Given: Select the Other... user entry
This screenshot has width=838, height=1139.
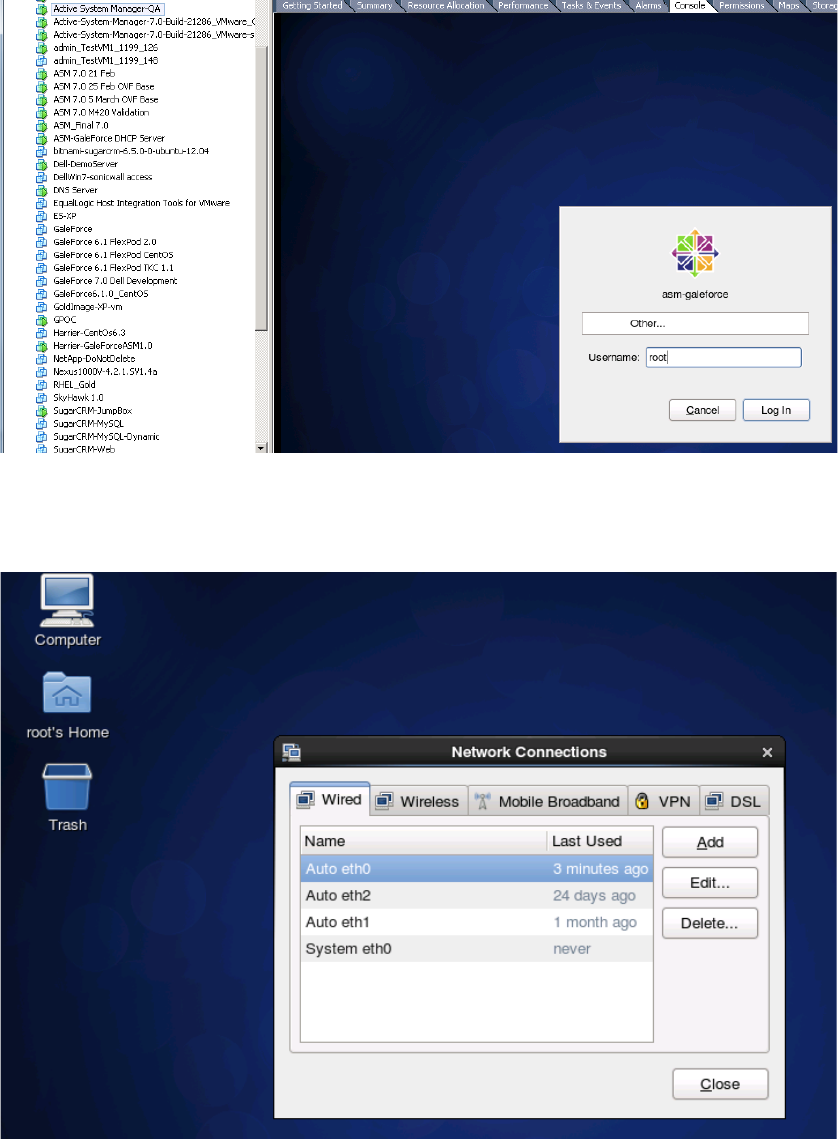Looking at the screenshot, I should pyautogui.click(x=695, y=323).
